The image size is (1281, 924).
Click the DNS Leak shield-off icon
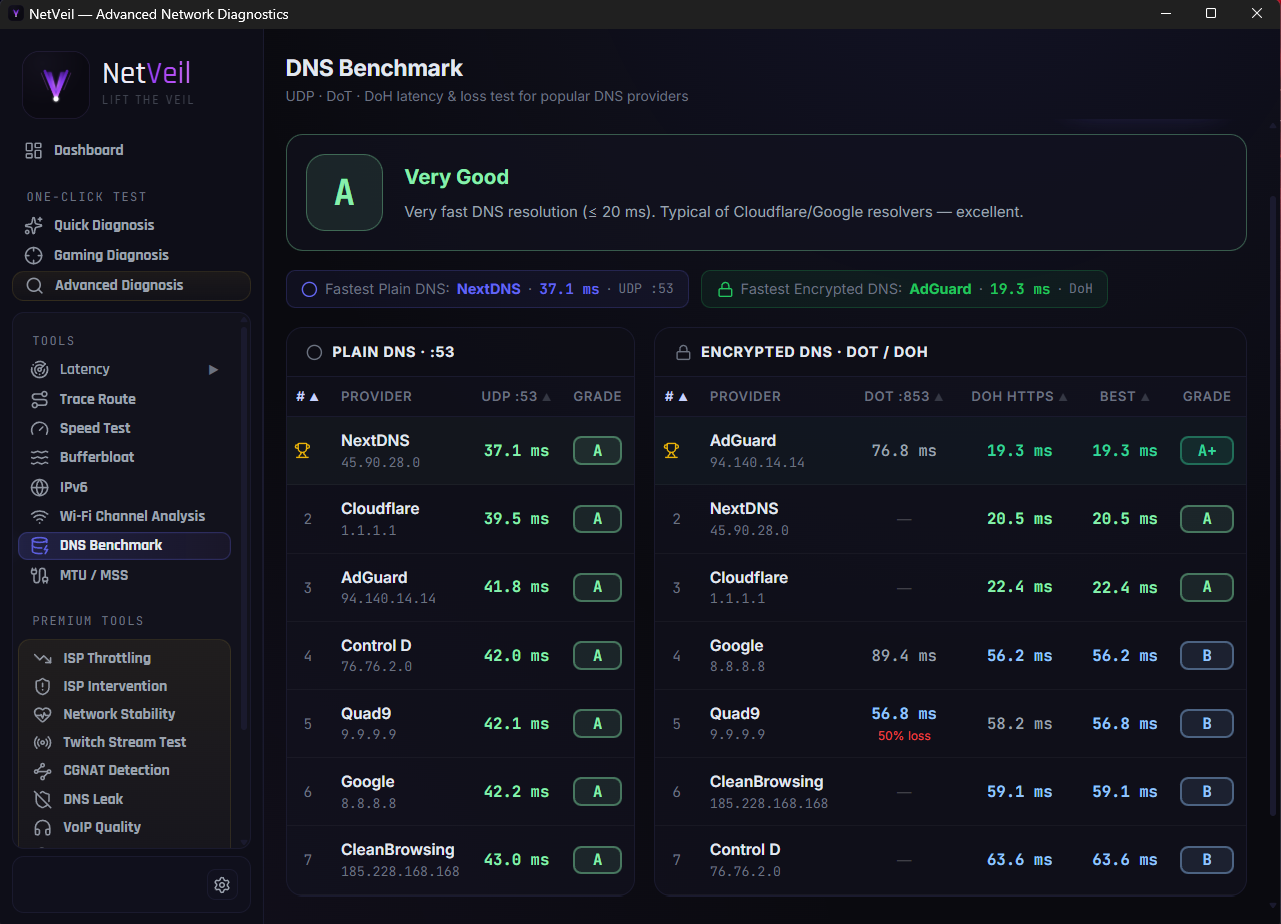coord(42,799)
